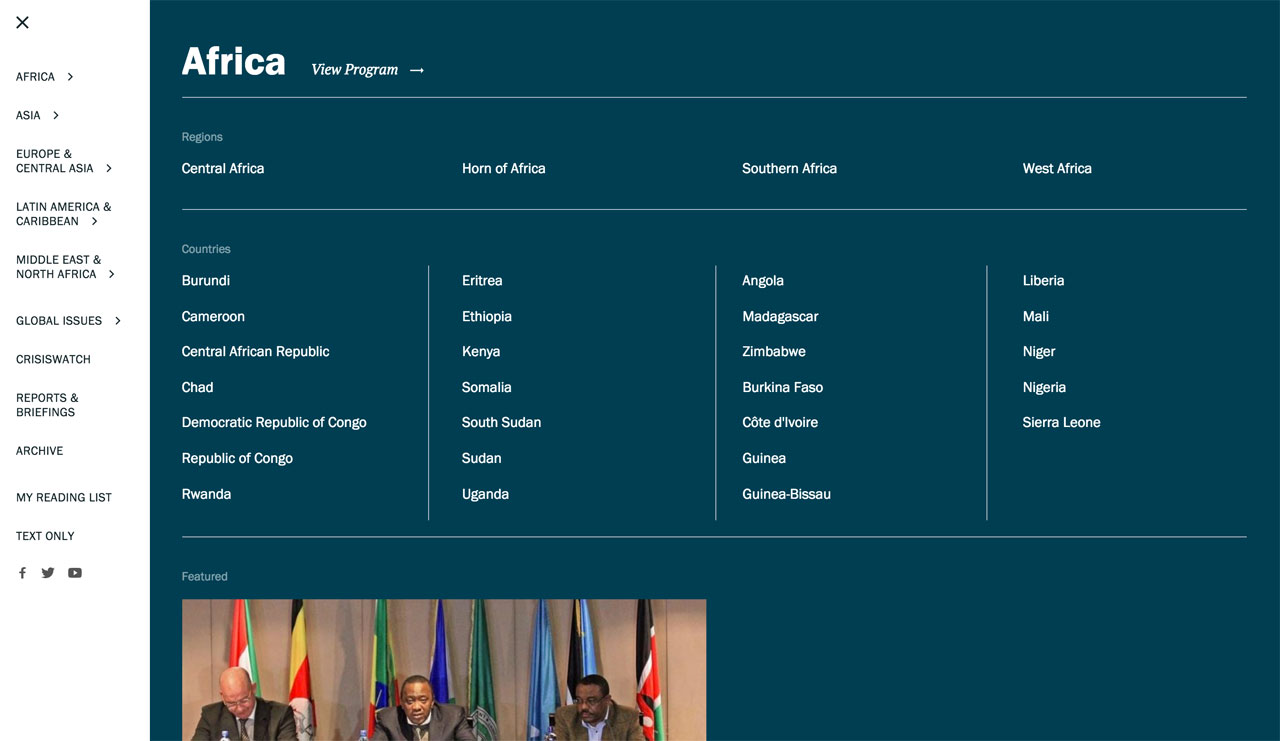1280x741 pixels.
Task: Open the Nigeria country link
Action: point(1044,387)
